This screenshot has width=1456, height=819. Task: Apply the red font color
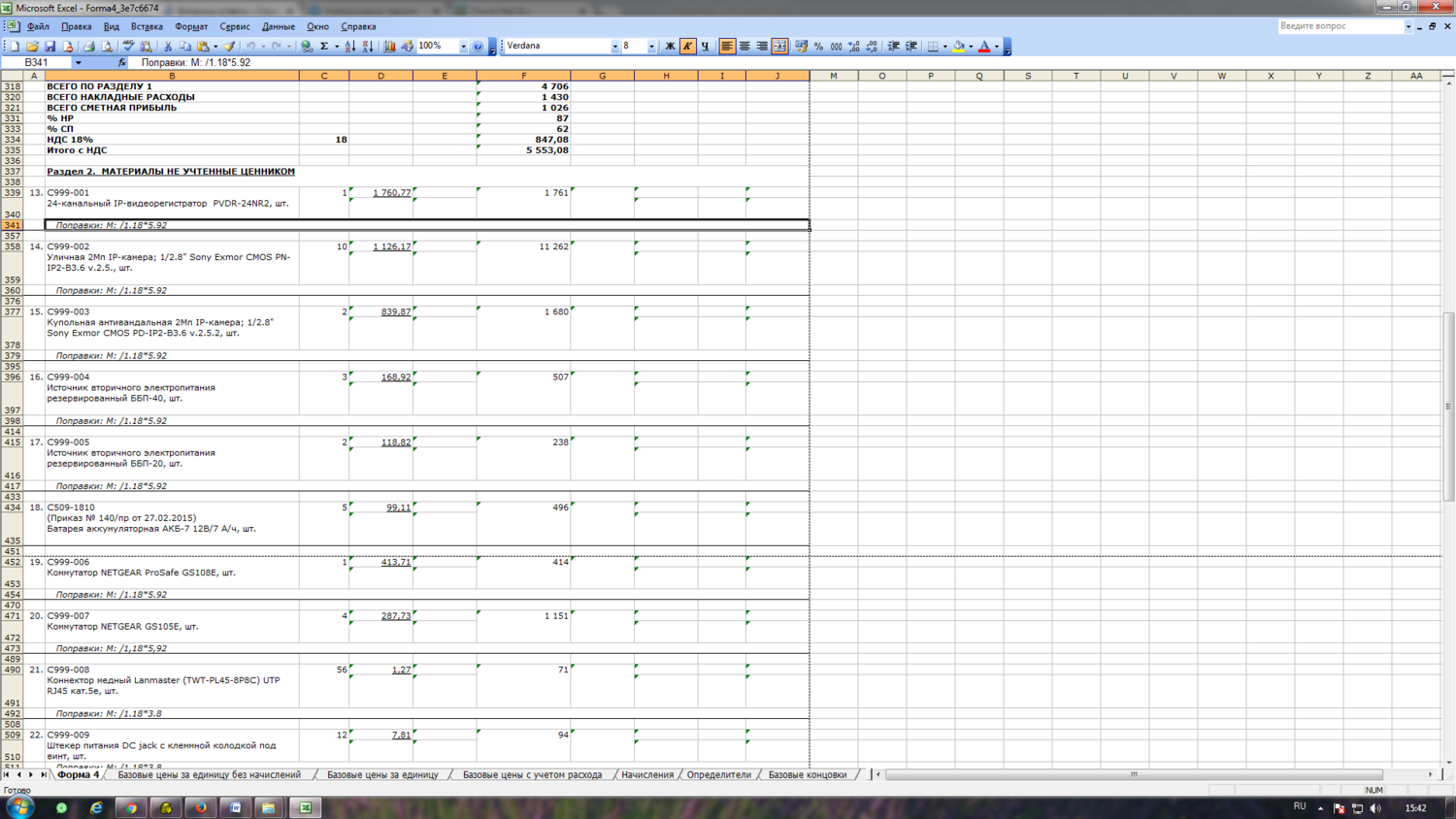click(x=984, y=46)
